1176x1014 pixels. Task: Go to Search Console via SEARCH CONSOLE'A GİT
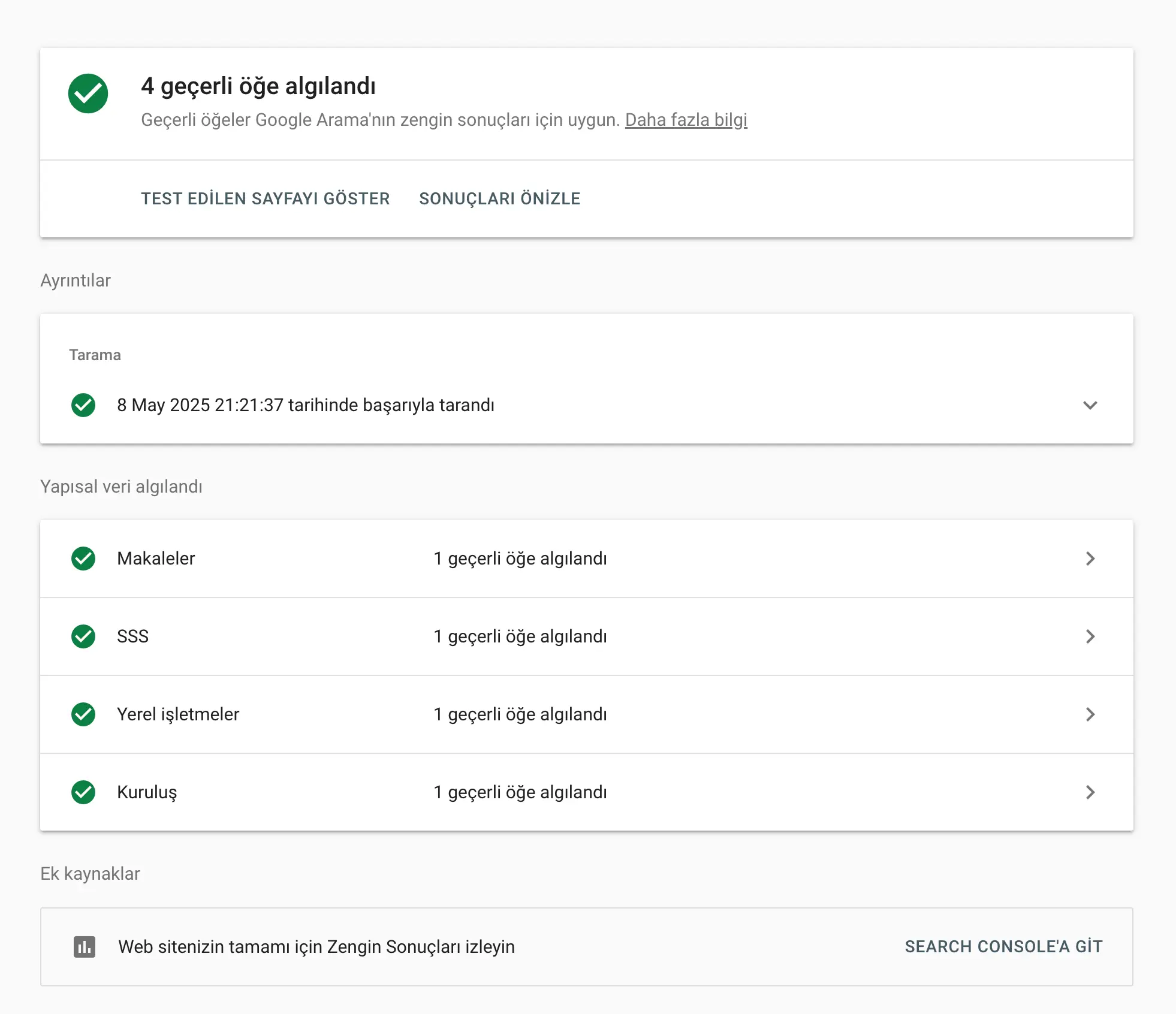[x=1003, y=946]
